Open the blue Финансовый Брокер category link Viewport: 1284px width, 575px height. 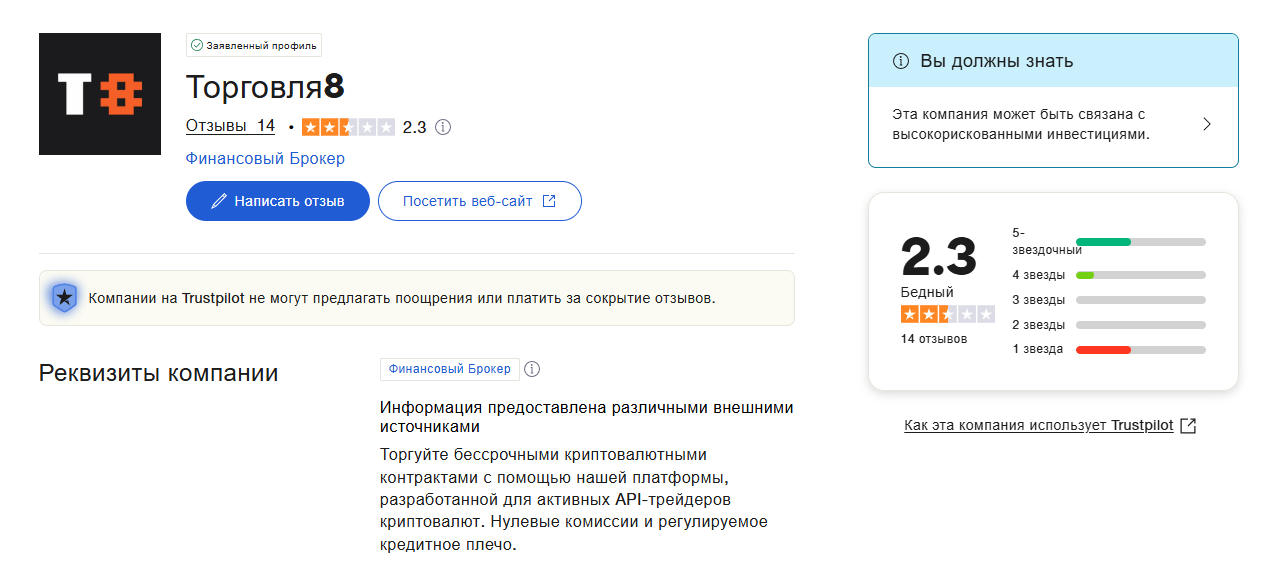tap(265, 159)
